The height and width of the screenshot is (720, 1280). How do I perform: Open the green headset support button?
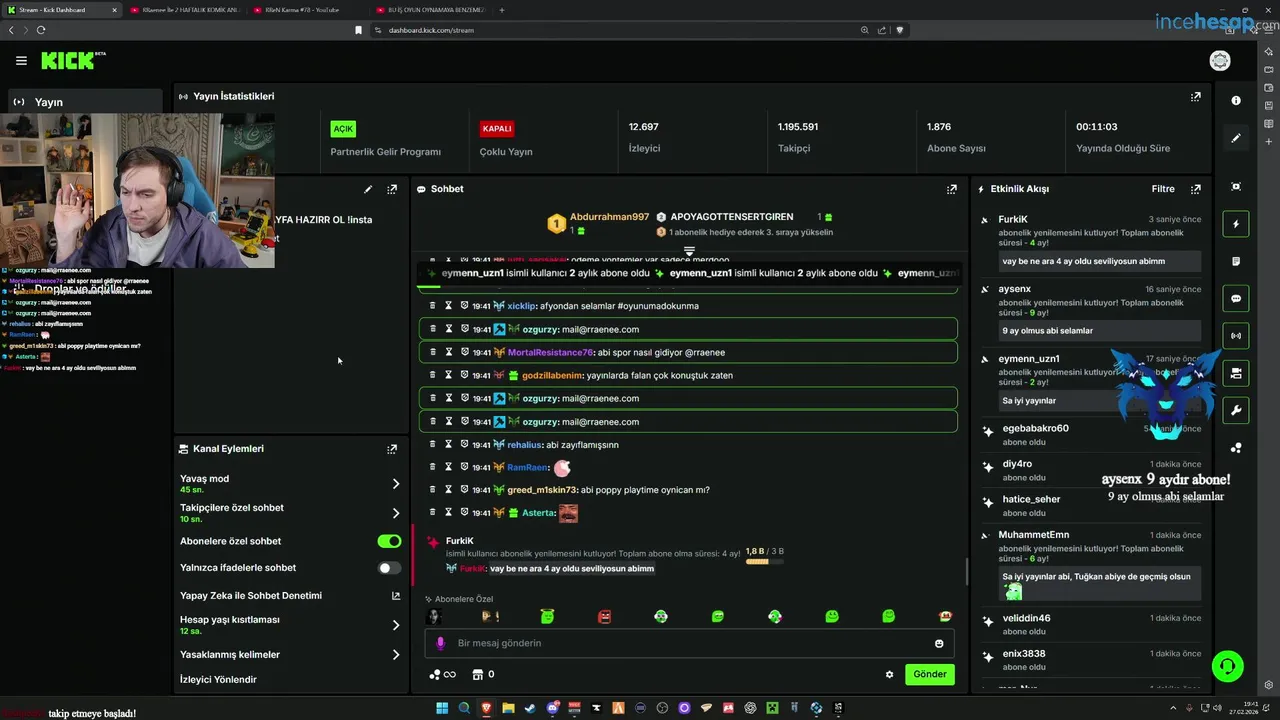1227,665
